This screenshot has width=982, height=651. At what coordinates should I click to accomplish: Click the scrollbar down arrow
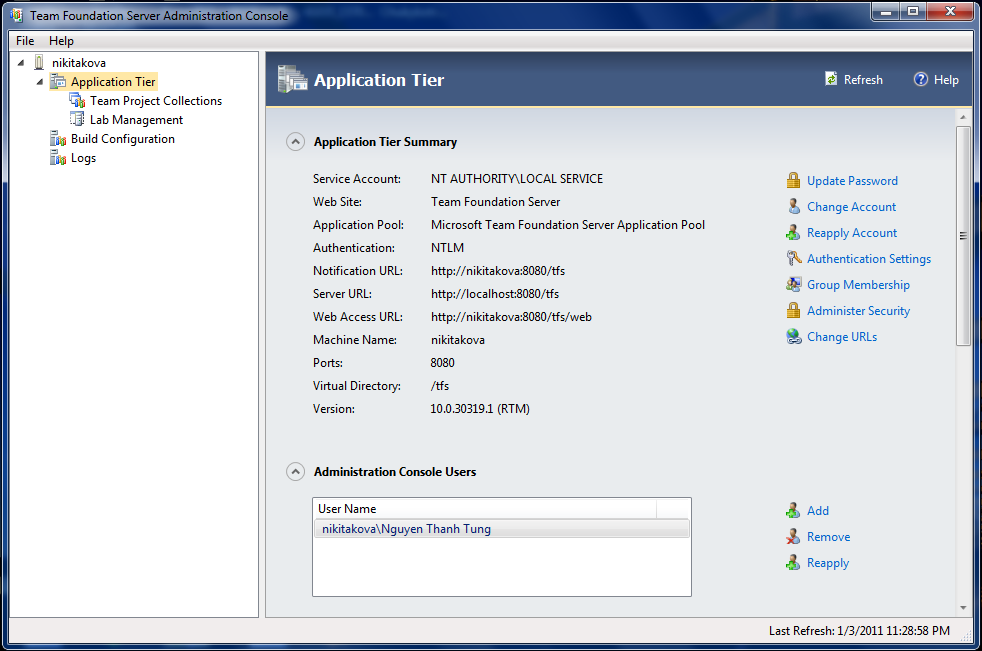(963, 608)
